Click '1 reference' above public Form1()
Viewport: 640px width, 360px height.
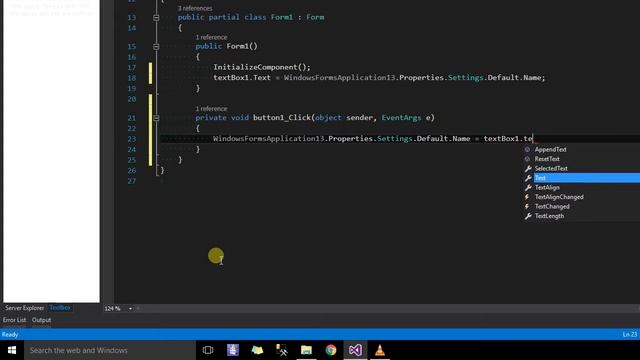point(211,37)
